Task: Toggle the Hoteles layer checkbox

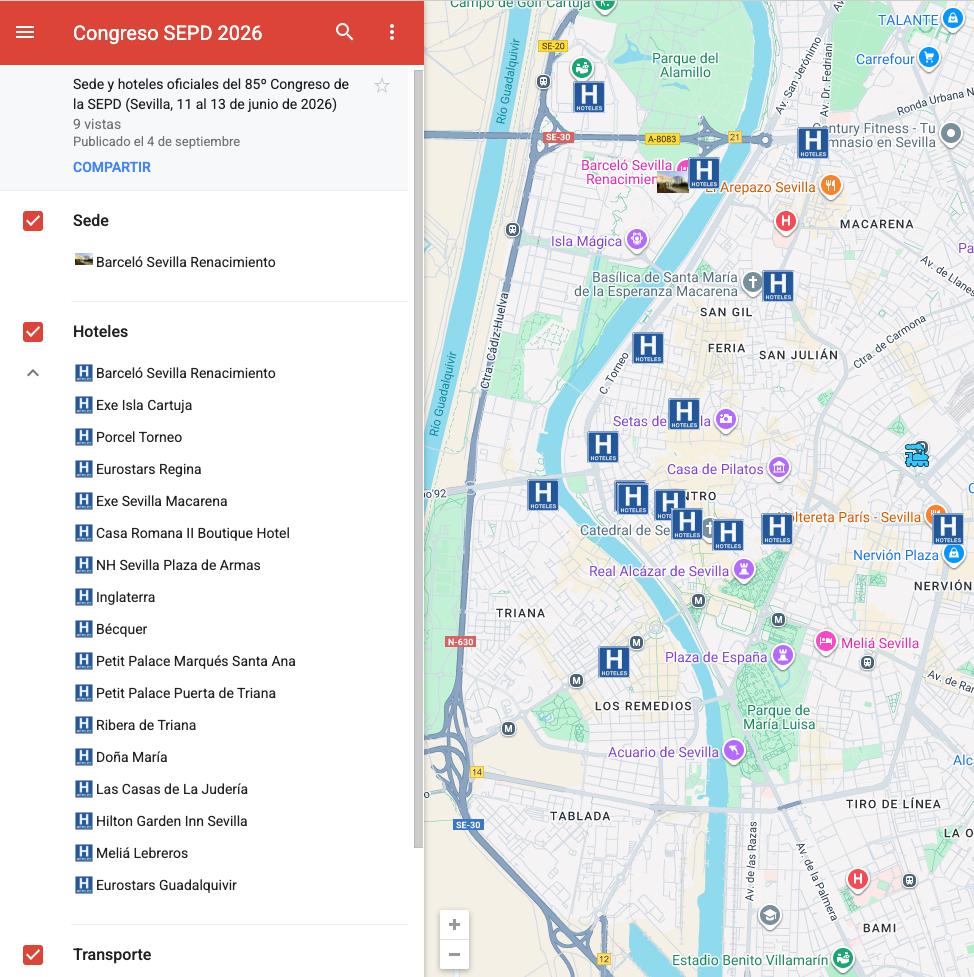Action: pyautogui.click(x=33, y=332)
